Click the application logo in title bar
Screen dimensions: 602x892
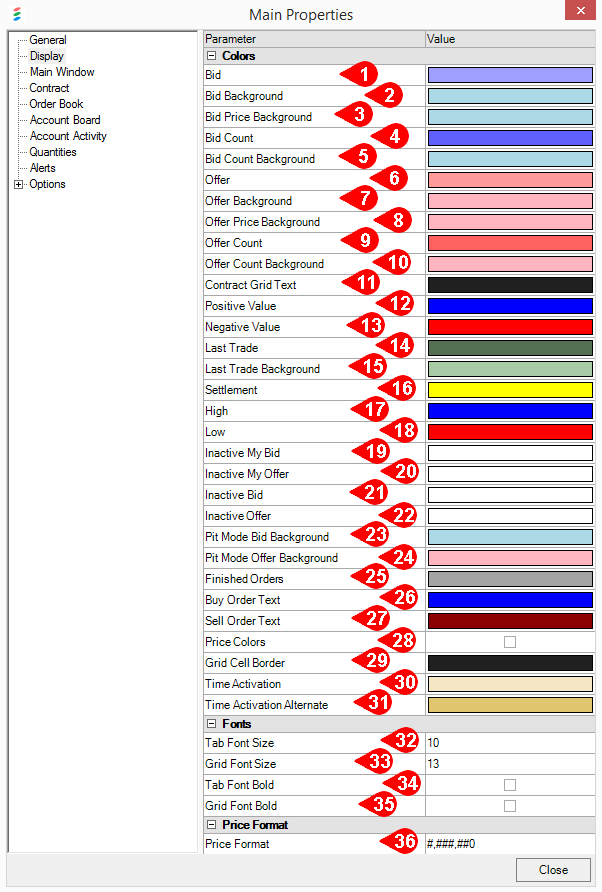click(x=15, y=15)
